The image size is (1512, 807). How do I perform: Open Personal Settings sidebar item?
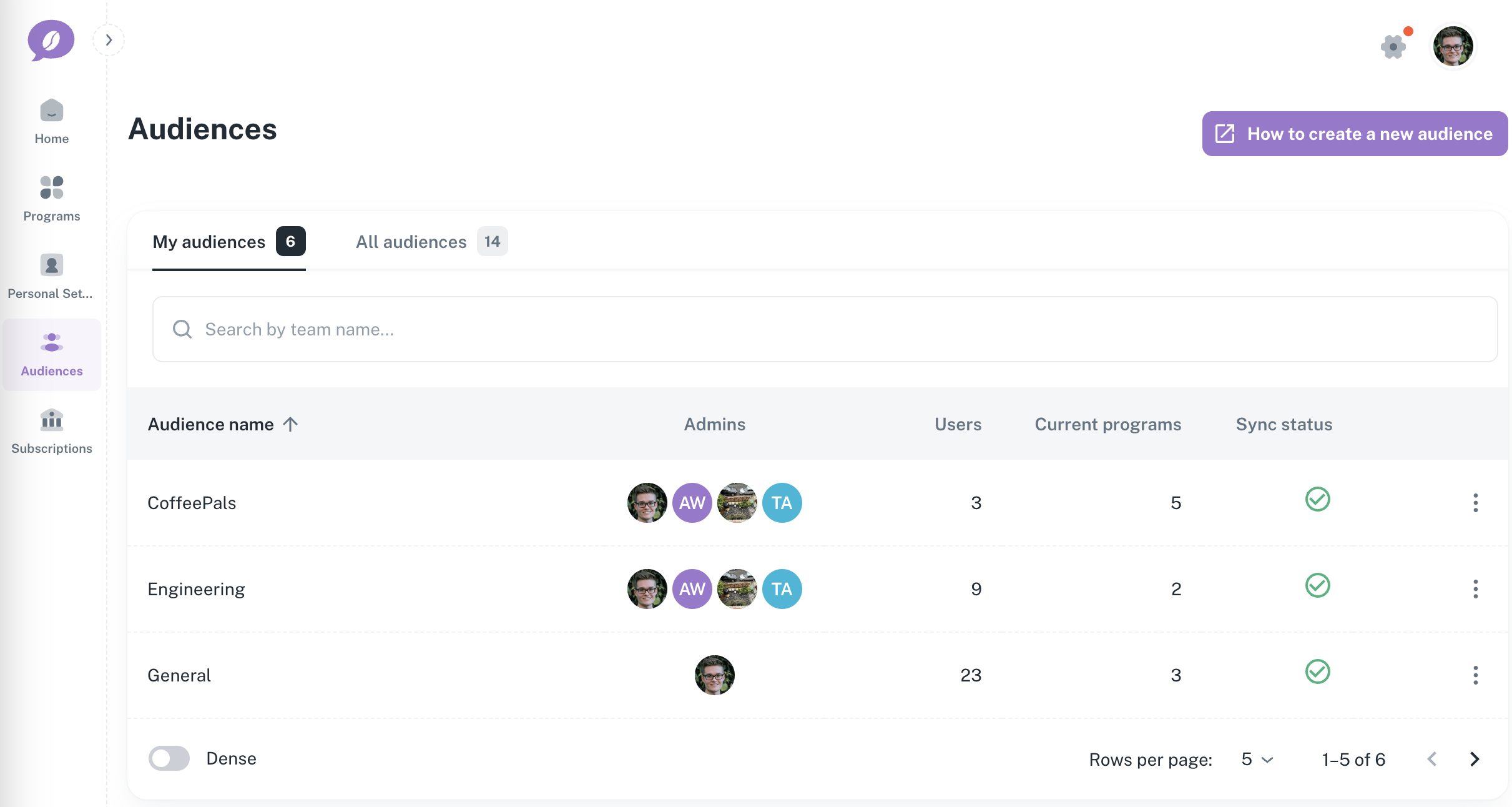click(51, 276)
